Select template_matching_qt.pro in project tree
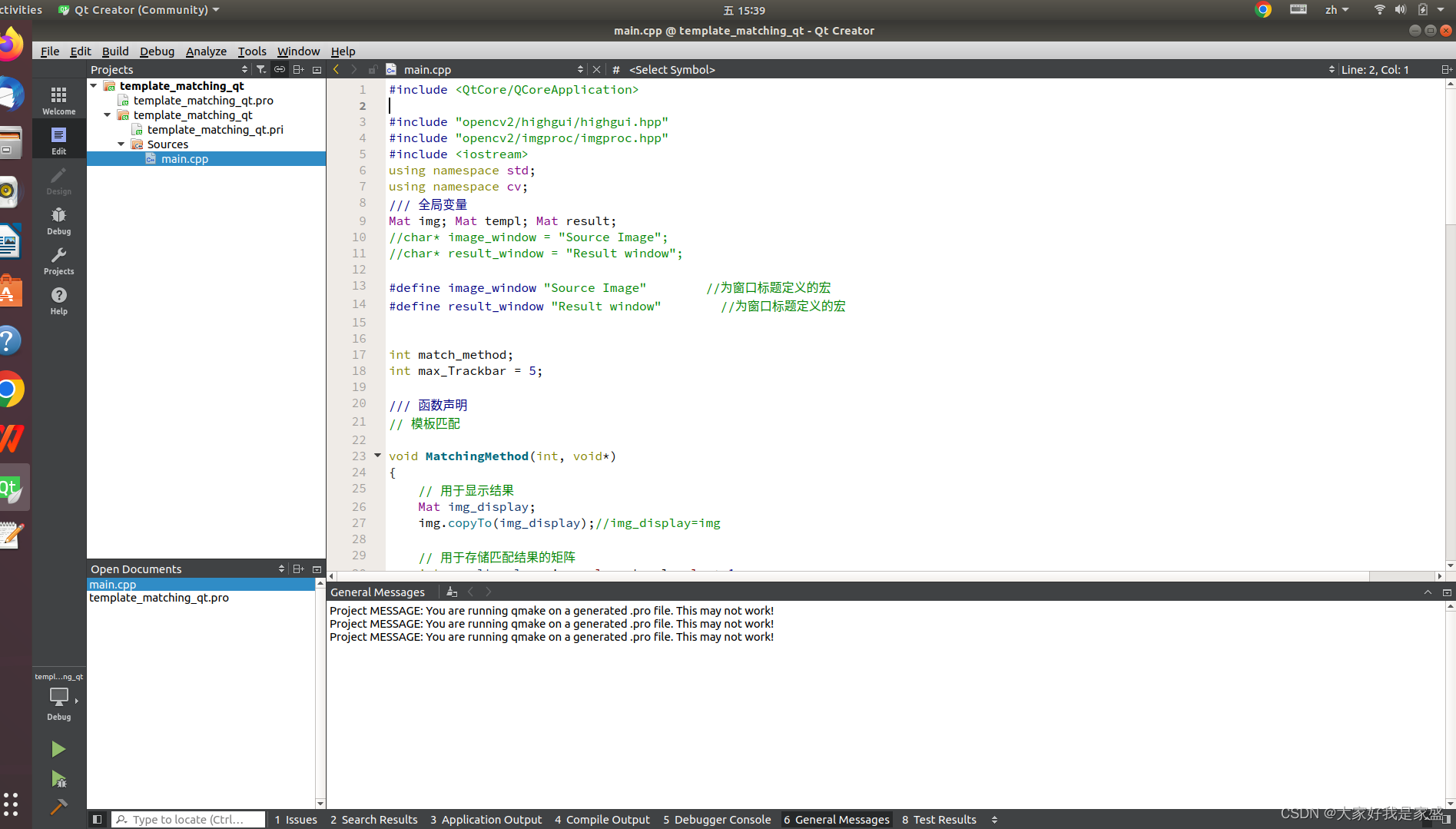Screen dimensions: 1456x829 pos(203,100)
